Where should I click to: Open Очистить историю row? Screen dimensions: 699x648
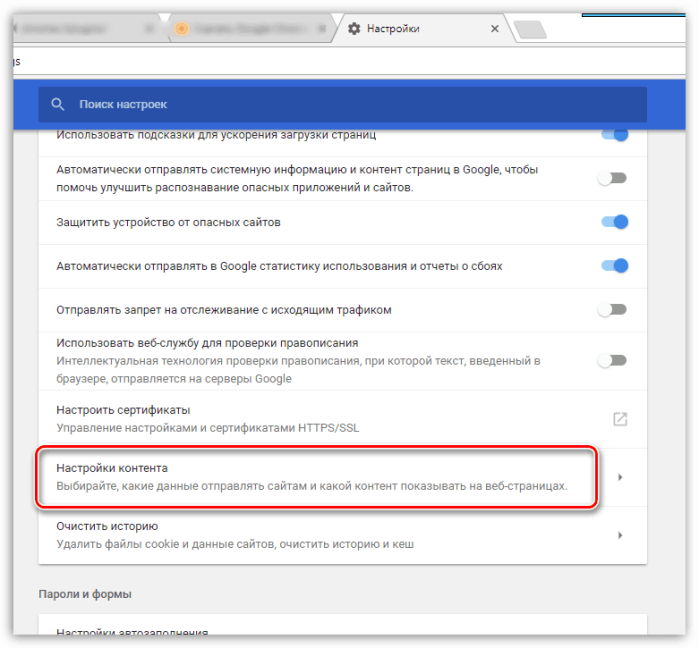(x=342, y=535)
